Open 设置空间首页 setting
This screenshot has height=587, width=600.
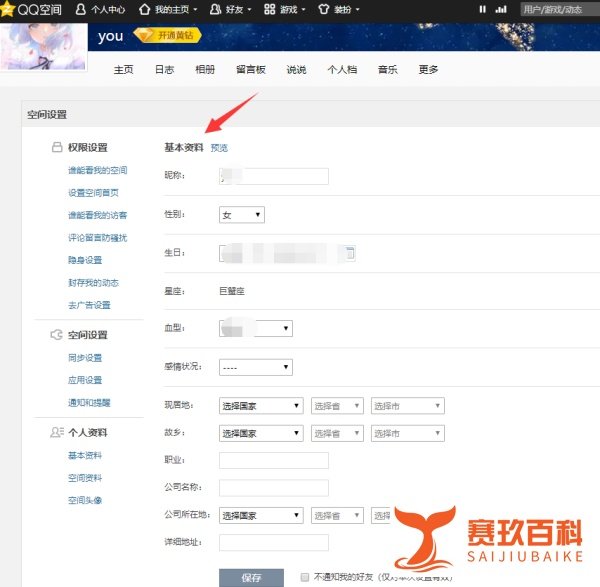[93, 193]
